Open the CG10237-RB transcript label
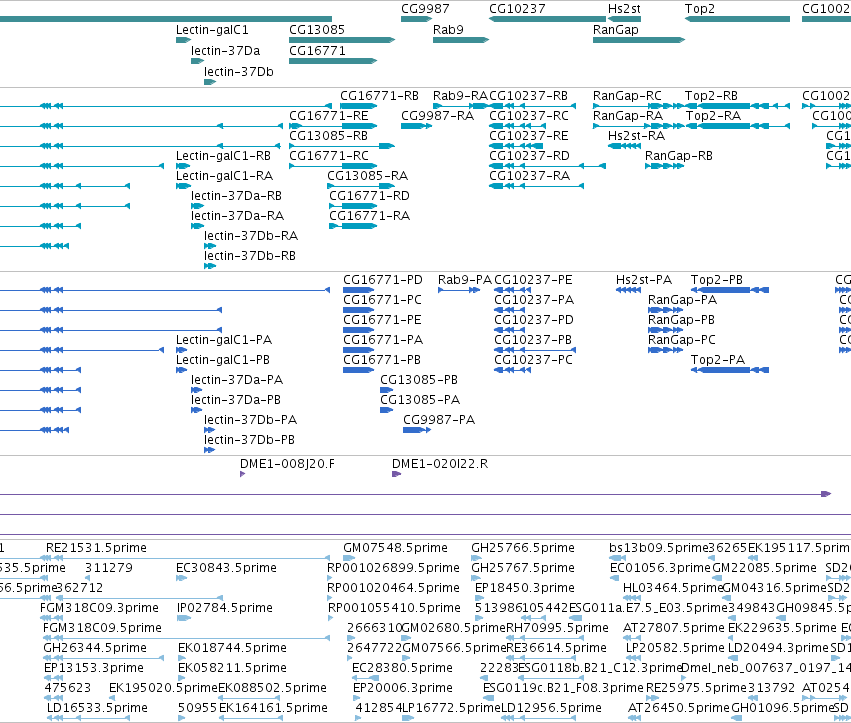851x723 pixels. pyautogui.click(x=529, y=96)
